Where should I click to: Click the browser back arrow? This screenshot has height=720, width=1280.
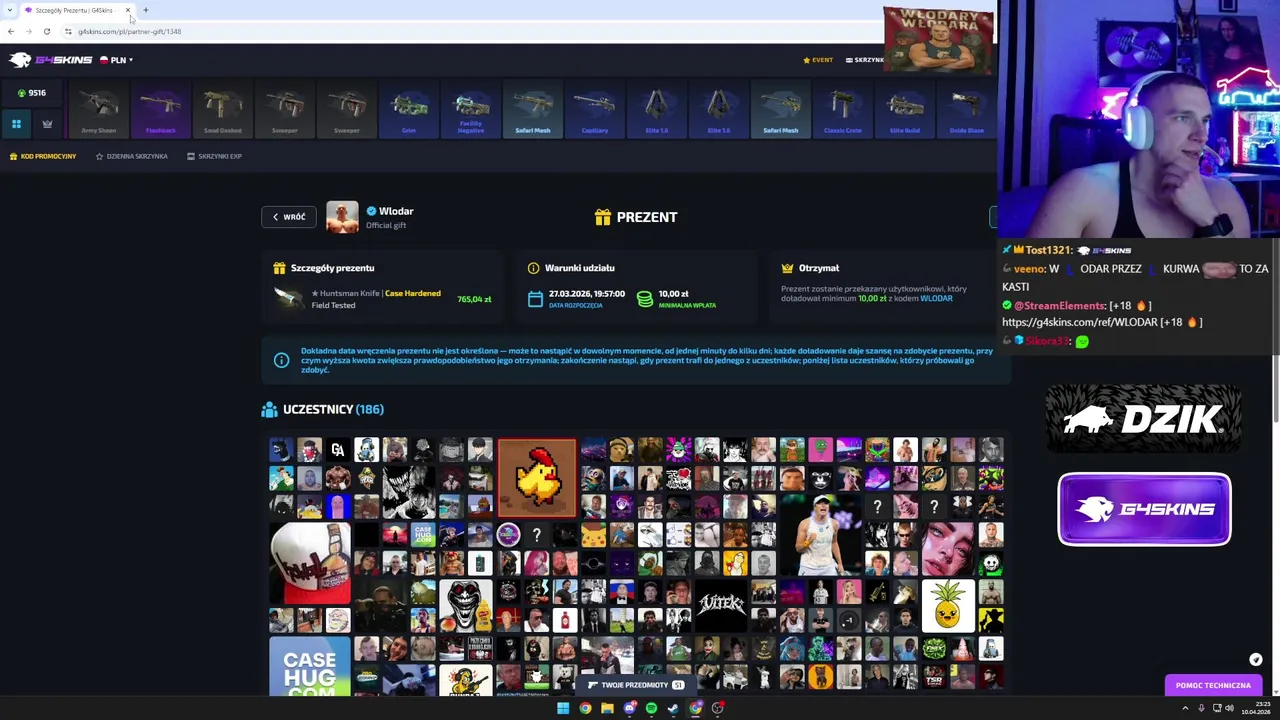[x=11, y=31]
